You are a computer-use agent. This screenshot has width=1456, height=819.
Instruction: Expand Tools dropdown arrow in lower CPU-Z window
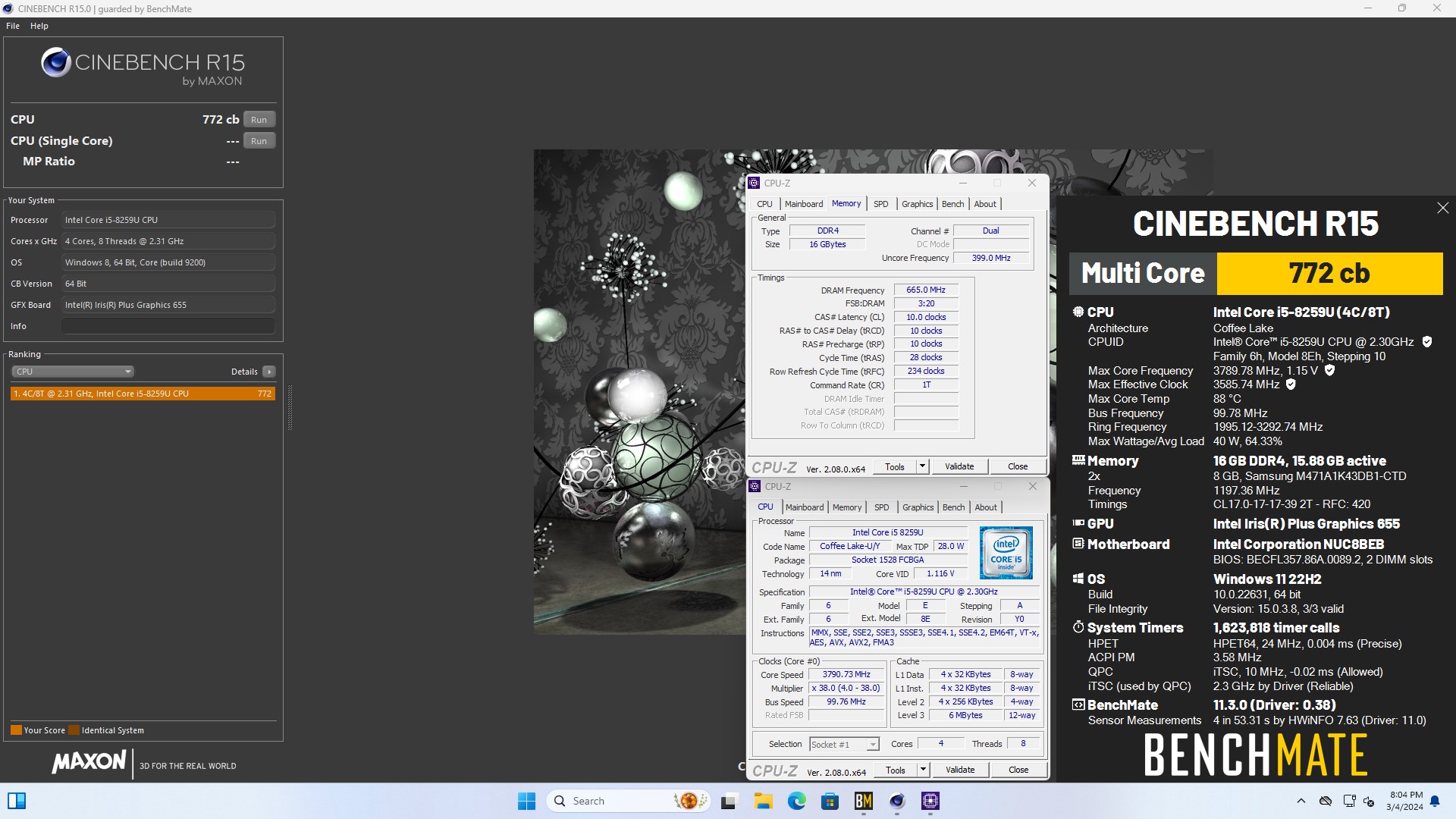[923, 770]
